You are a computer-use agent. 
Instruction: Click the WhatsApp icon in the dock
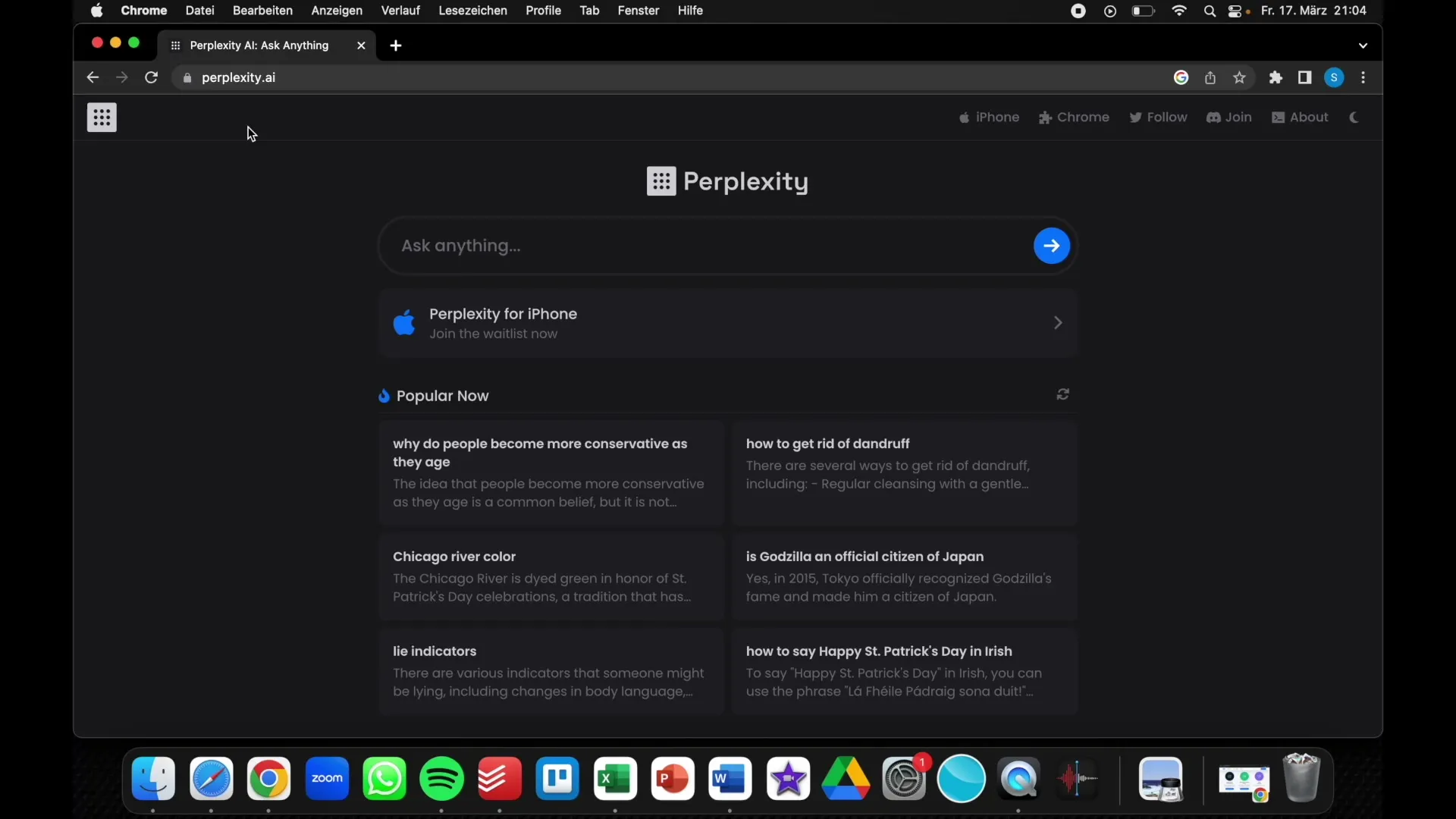[385, 779]
